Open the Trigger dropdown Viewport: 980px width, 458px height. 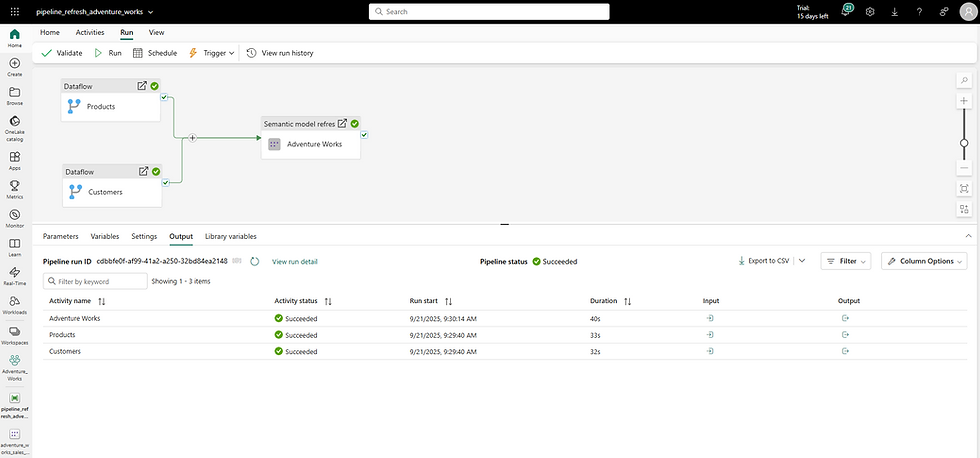tap(212, 53)
